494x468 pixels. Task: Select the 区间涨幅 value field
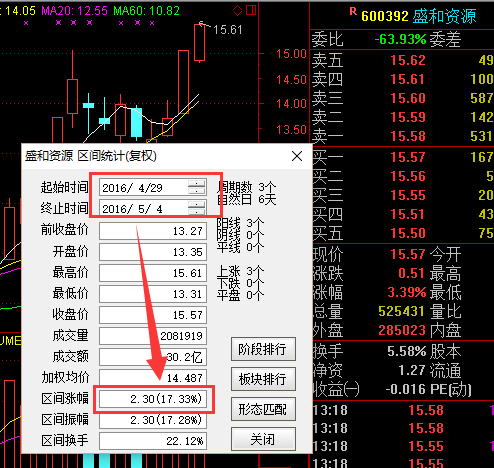(153, 399)
